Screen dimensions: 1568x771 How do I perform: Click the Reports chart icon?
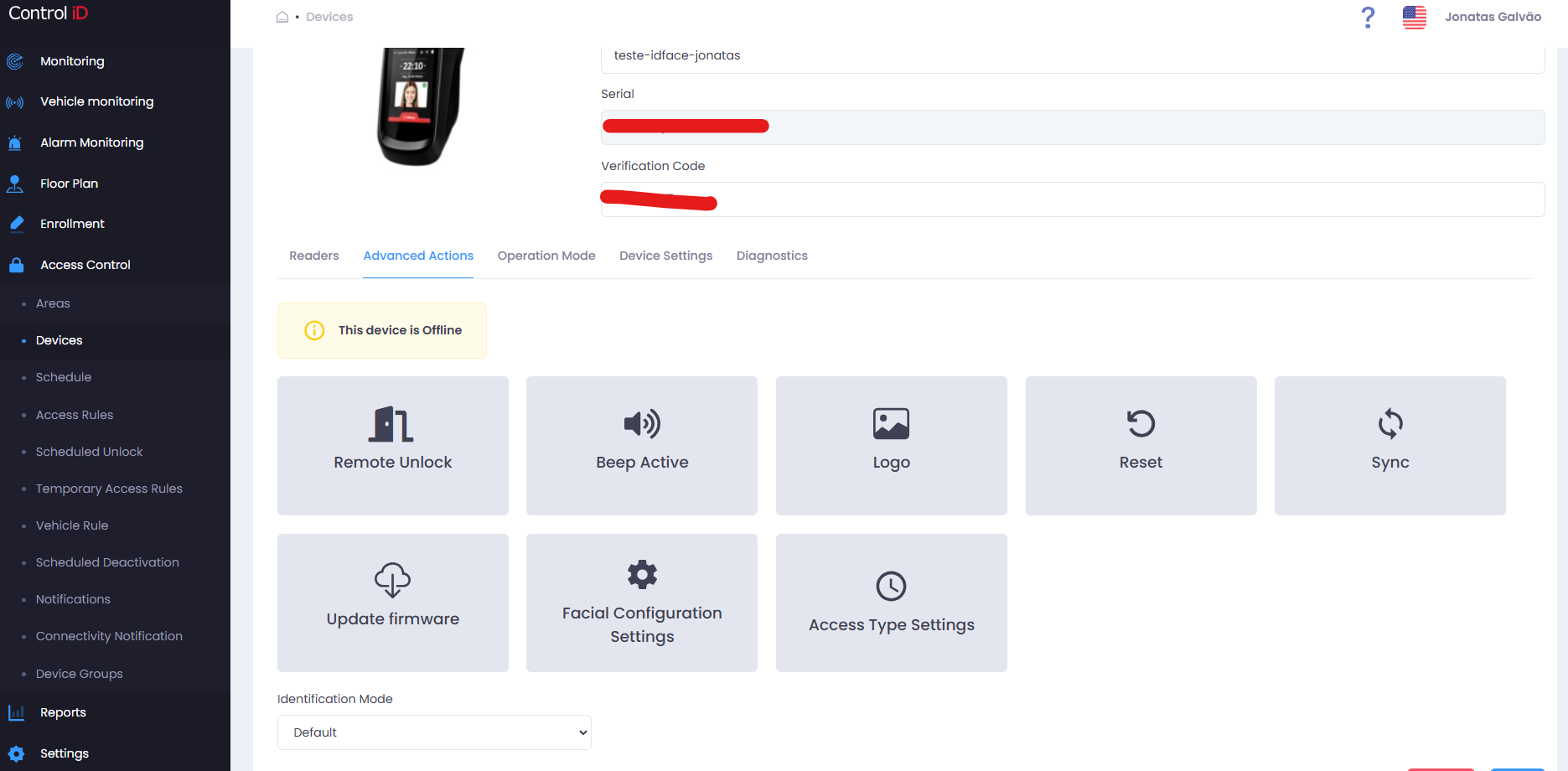(x=17, y=713)
